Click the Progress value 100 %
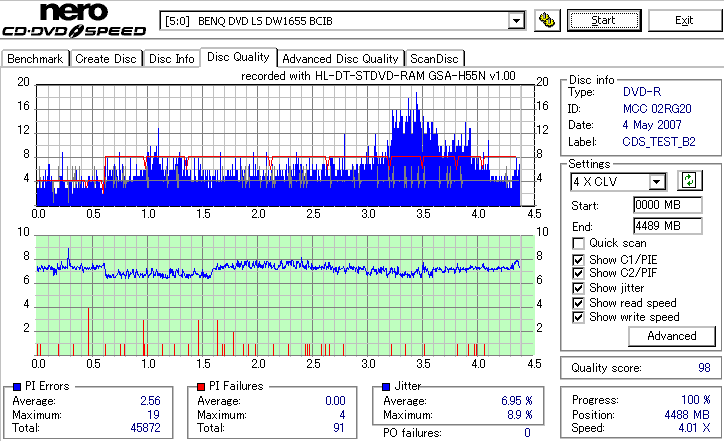Viewport: 724px width, 441px height. 695,400
